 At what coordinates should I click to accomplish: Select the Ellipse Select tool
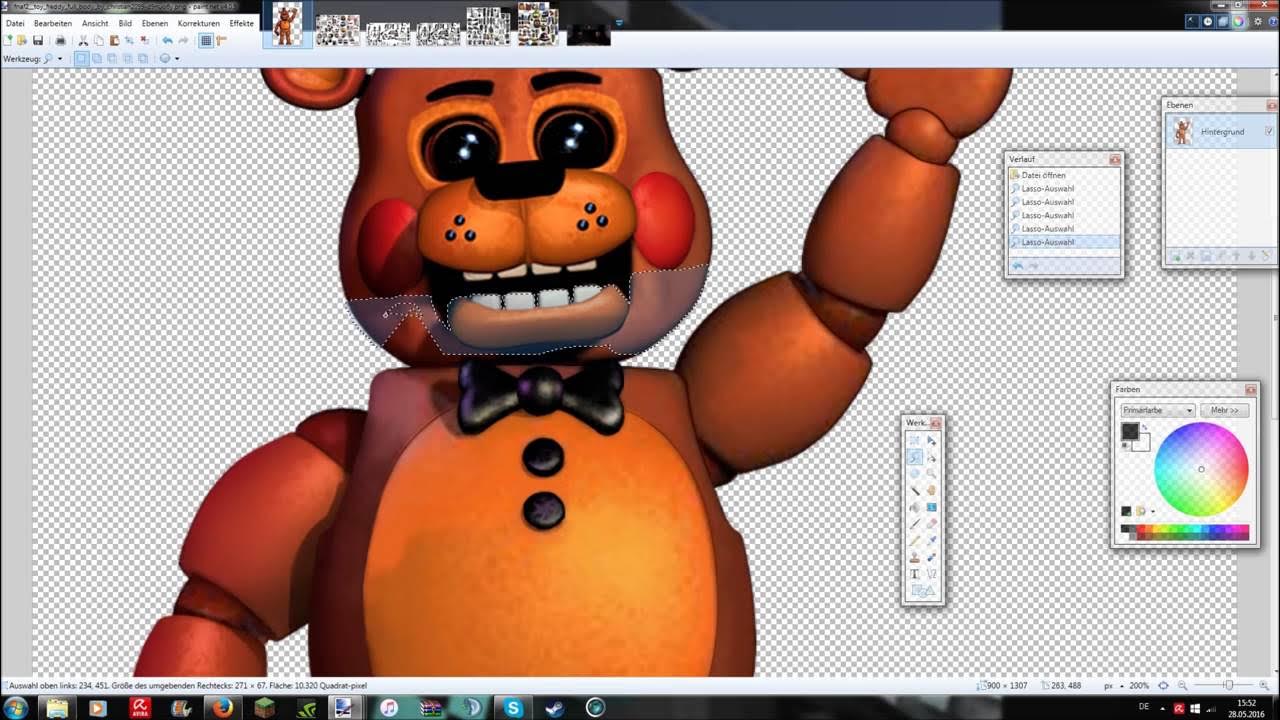point(914,473)
